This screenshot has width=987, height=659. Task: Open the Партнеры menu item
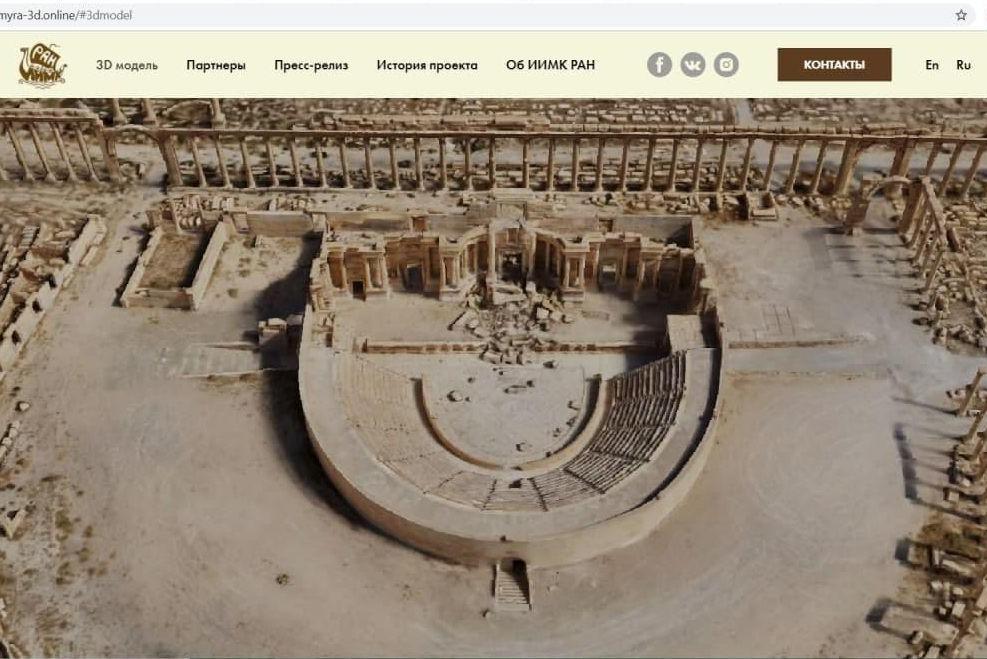pos(216,65)
